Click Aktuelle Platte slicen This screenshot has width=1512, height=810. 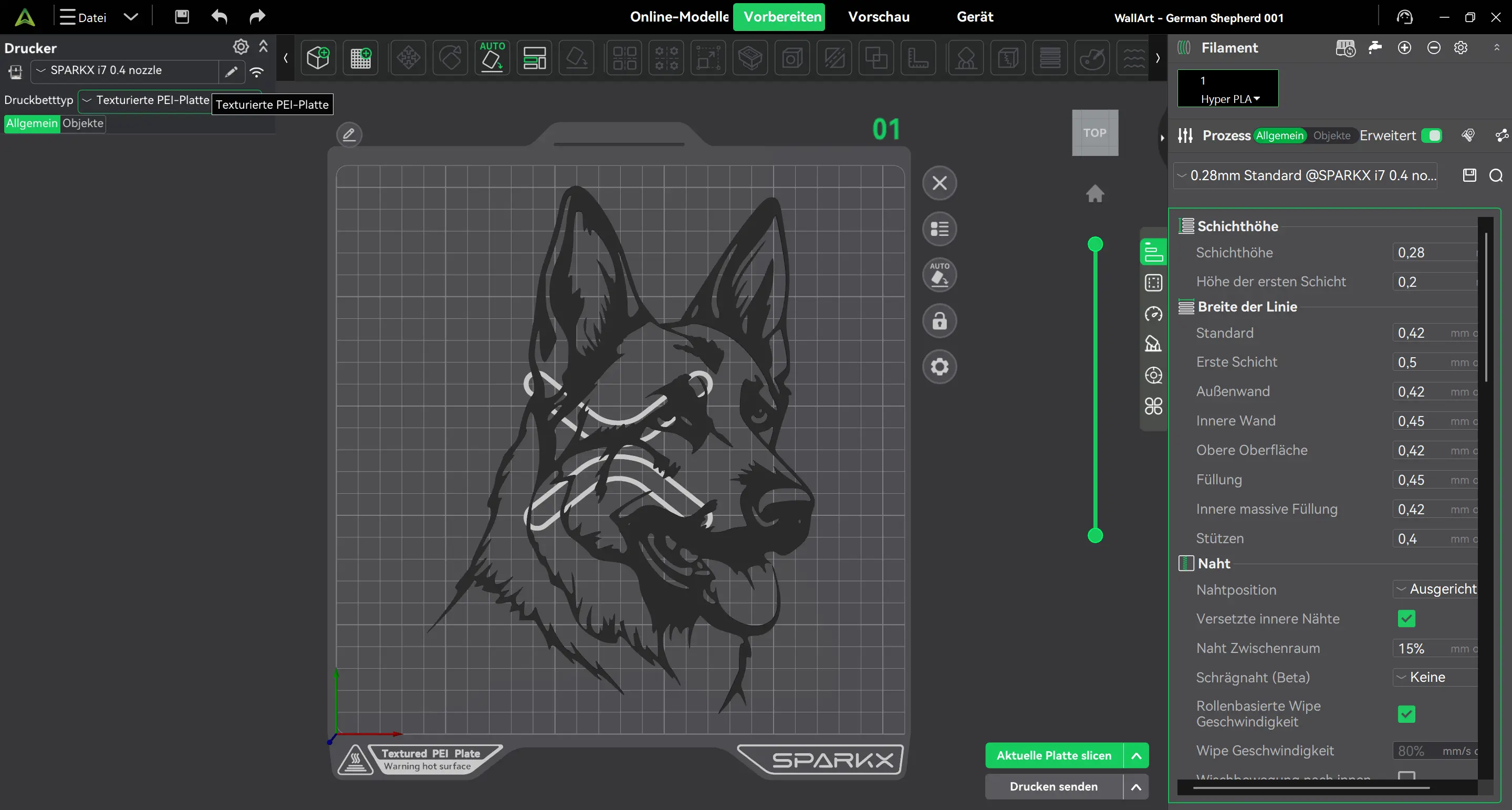pos(1054,755)
